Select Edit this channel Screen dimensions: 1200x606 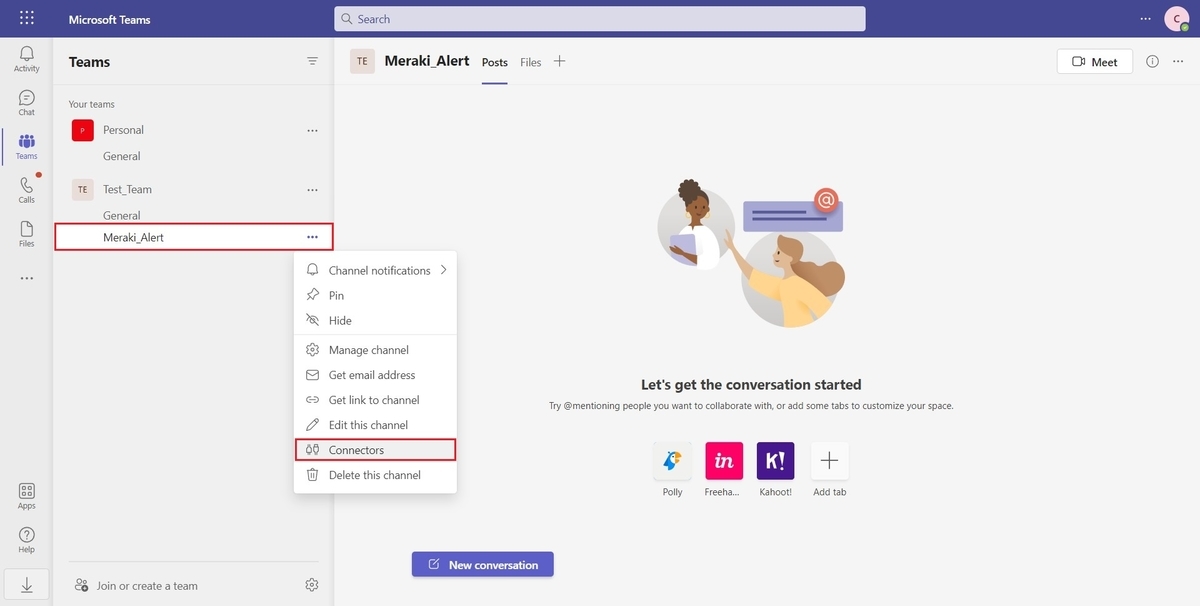[375, 425]
